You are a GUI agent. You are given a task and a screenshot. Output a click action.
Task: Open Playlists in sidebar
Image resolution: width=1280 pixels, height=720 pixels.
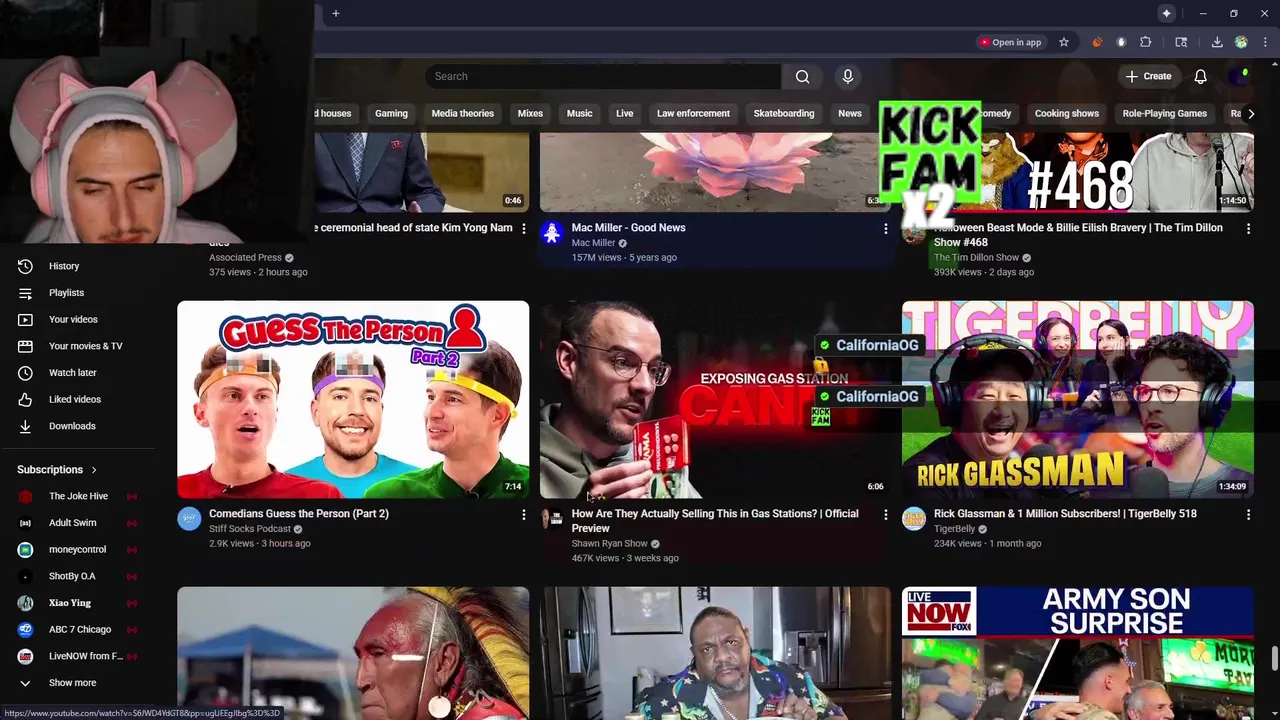point(66,293)
